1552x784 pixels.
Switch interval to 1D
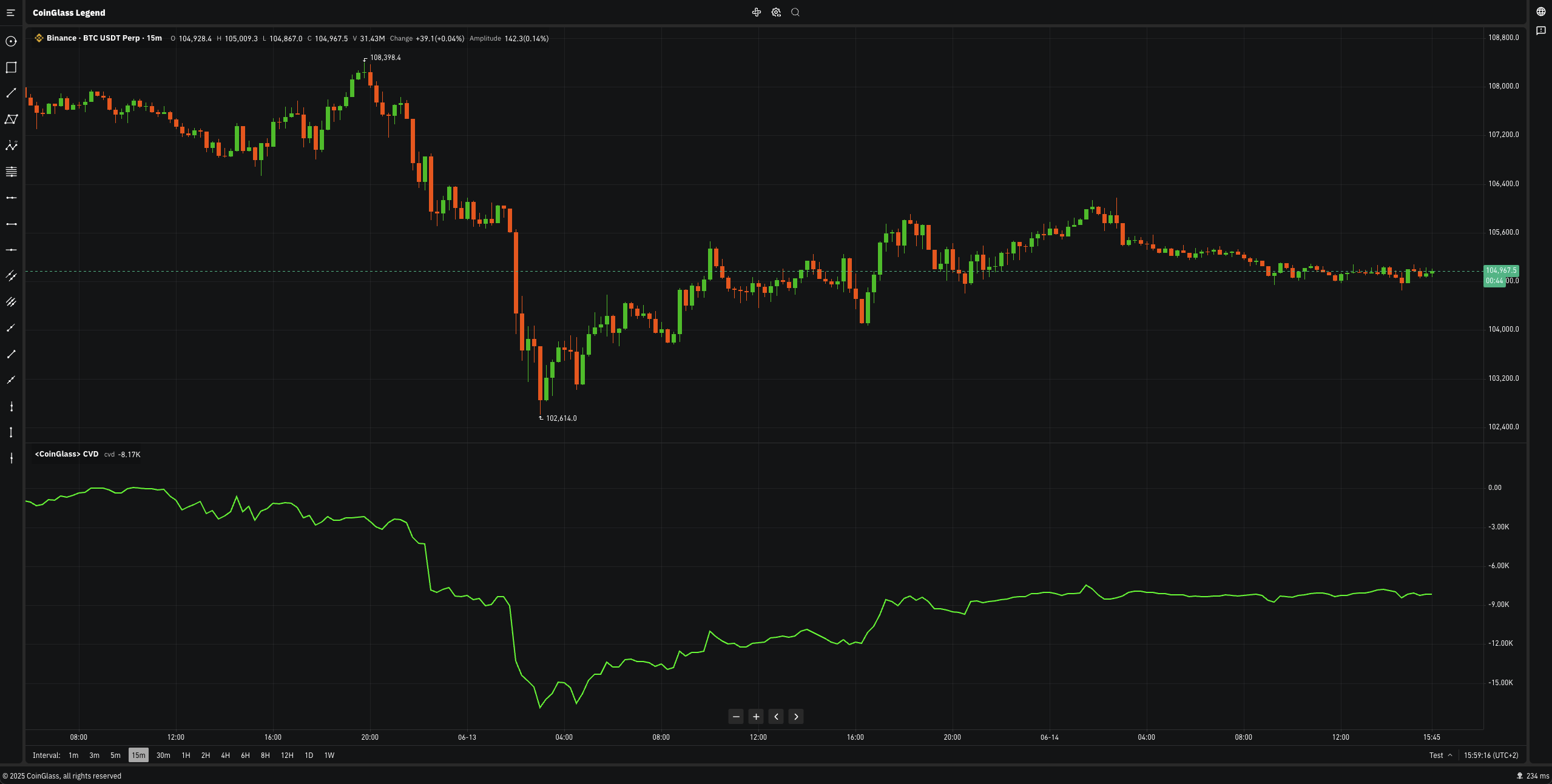(x=309, y=755)
